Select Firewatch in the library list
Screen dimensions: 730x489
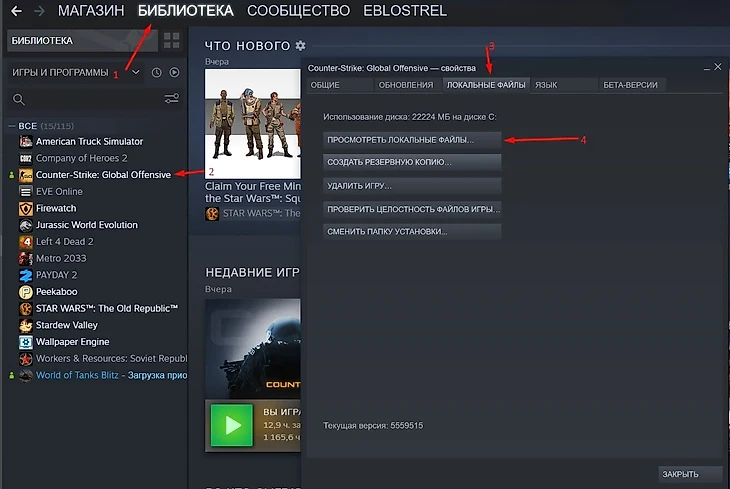56,208
